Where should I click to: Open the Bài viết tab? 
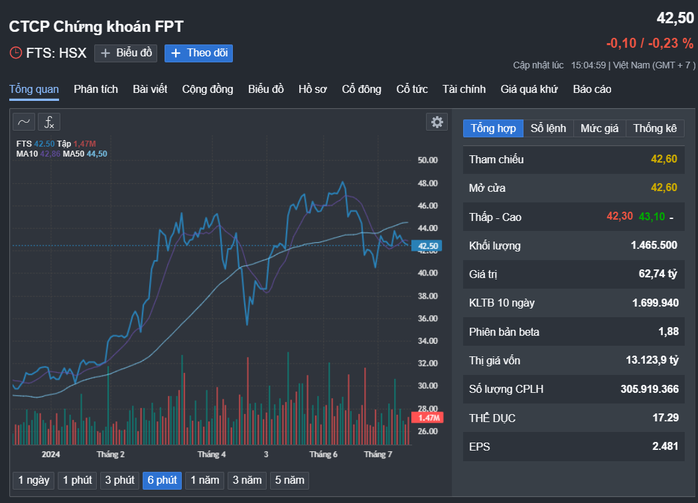[150, 89]
